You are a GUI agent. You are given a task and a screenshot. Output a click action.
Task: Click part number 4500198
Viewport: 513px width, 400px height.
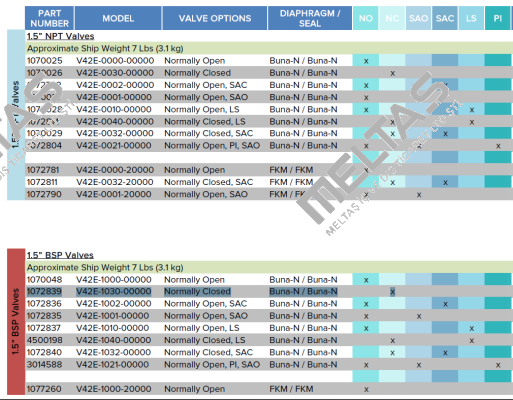44,340
